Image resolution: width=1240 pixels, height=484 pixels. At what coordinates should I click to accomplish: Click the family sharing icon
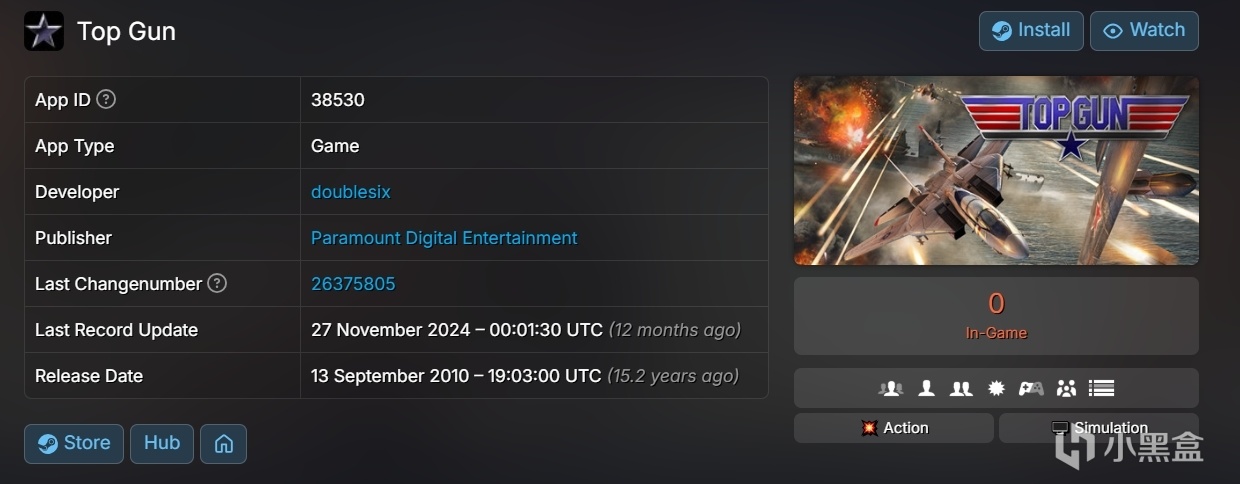[x=1066, y=388]
